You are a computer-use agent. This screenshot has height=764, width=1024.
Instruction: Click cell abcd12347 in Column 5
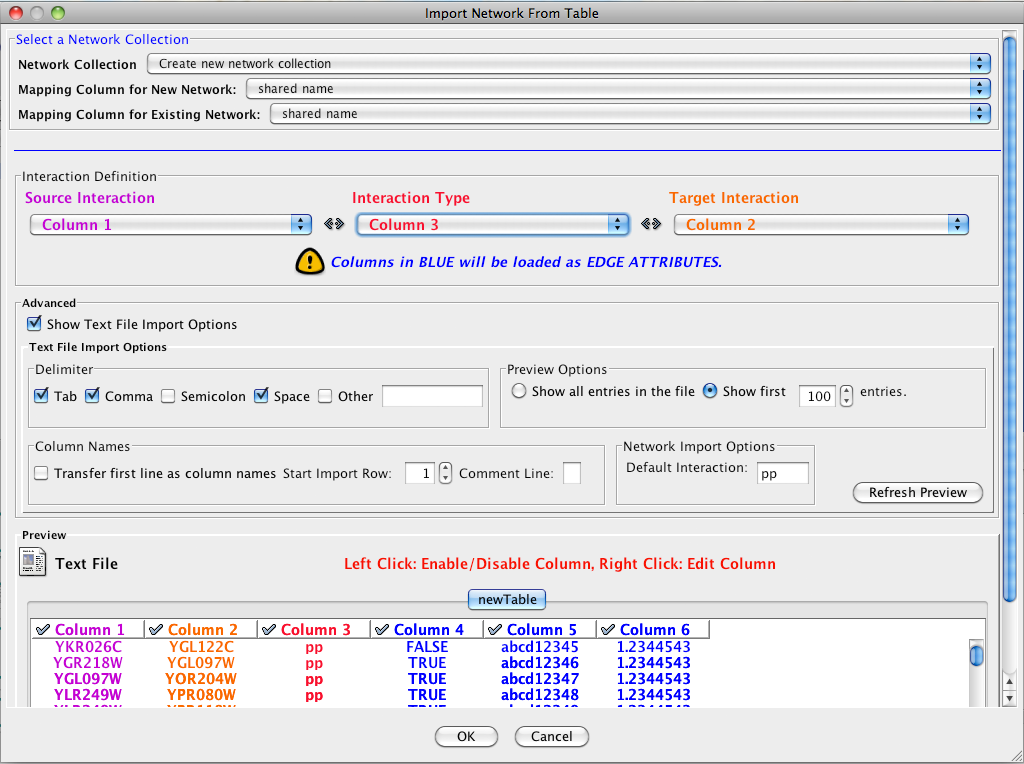pos(540,679)
